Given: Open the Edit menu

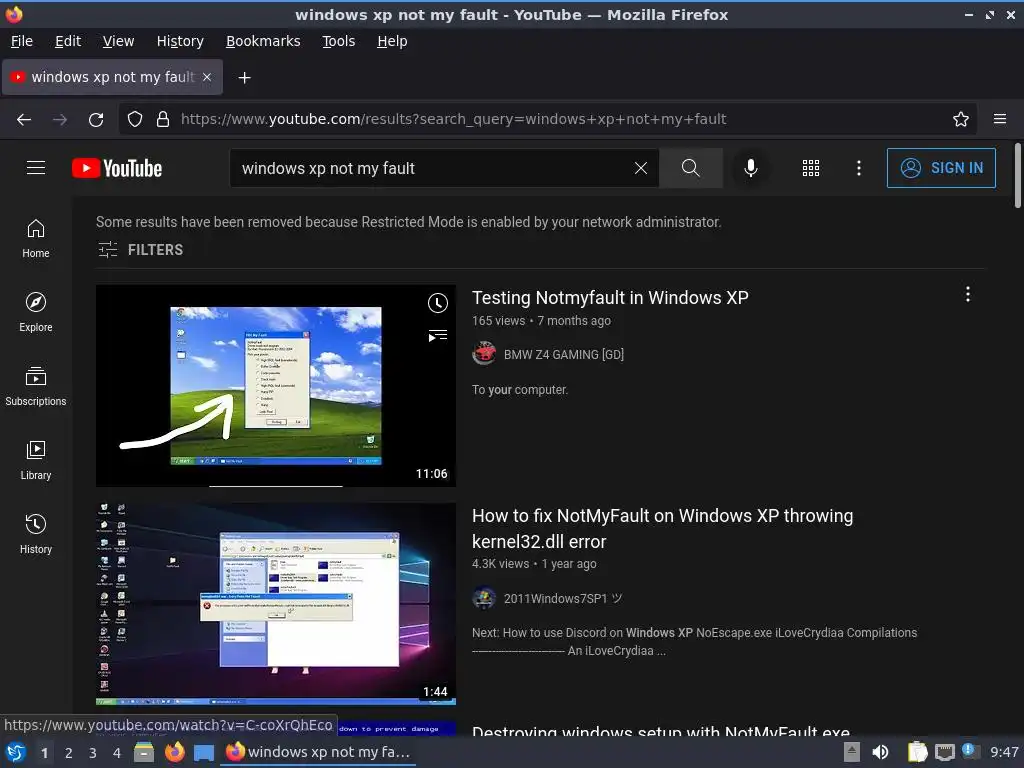Looking at the screenshot, I should (x=68, y=41).
